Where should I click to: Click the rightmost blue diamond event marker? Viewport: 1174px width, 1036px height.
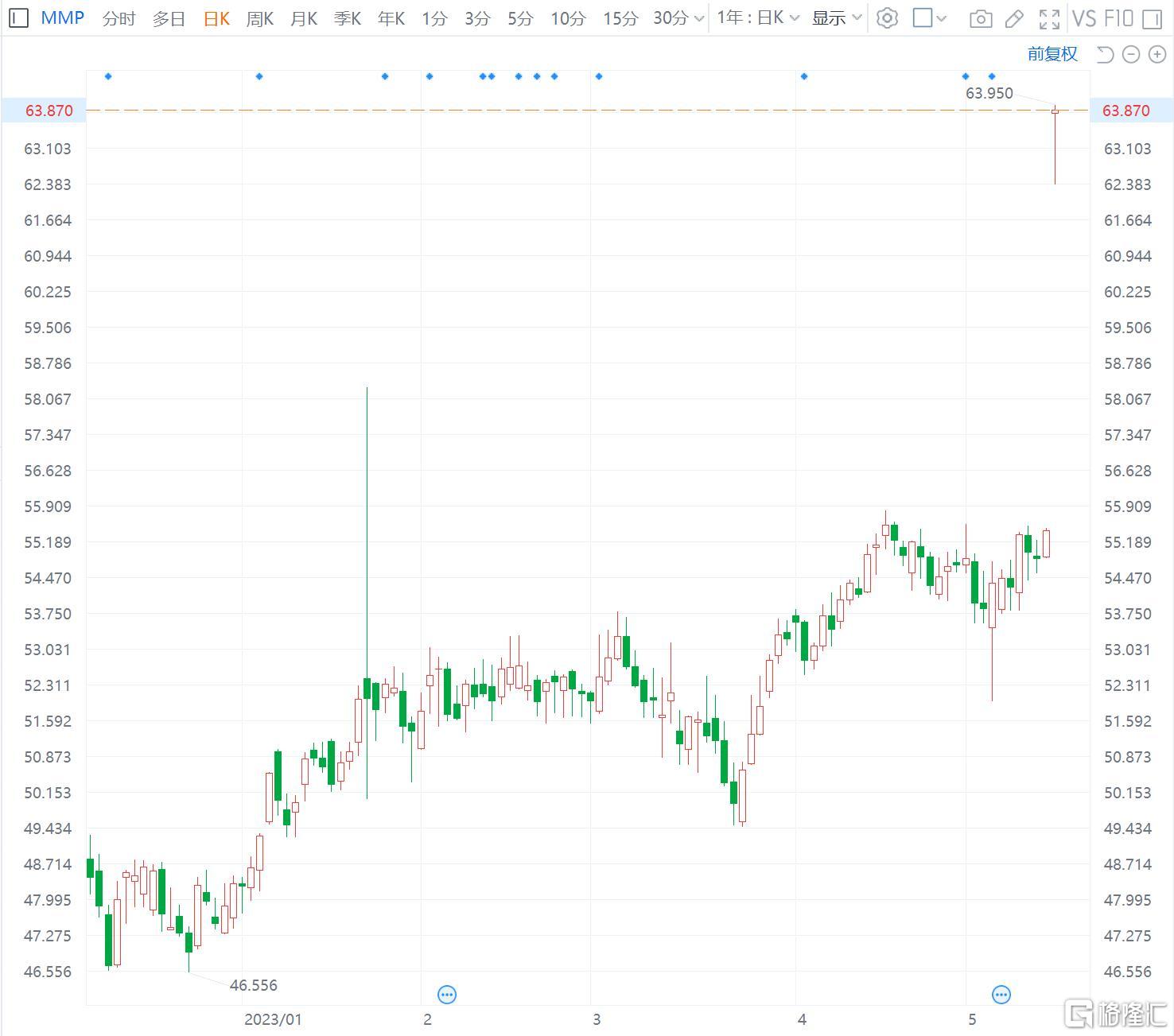click(991, 76)
